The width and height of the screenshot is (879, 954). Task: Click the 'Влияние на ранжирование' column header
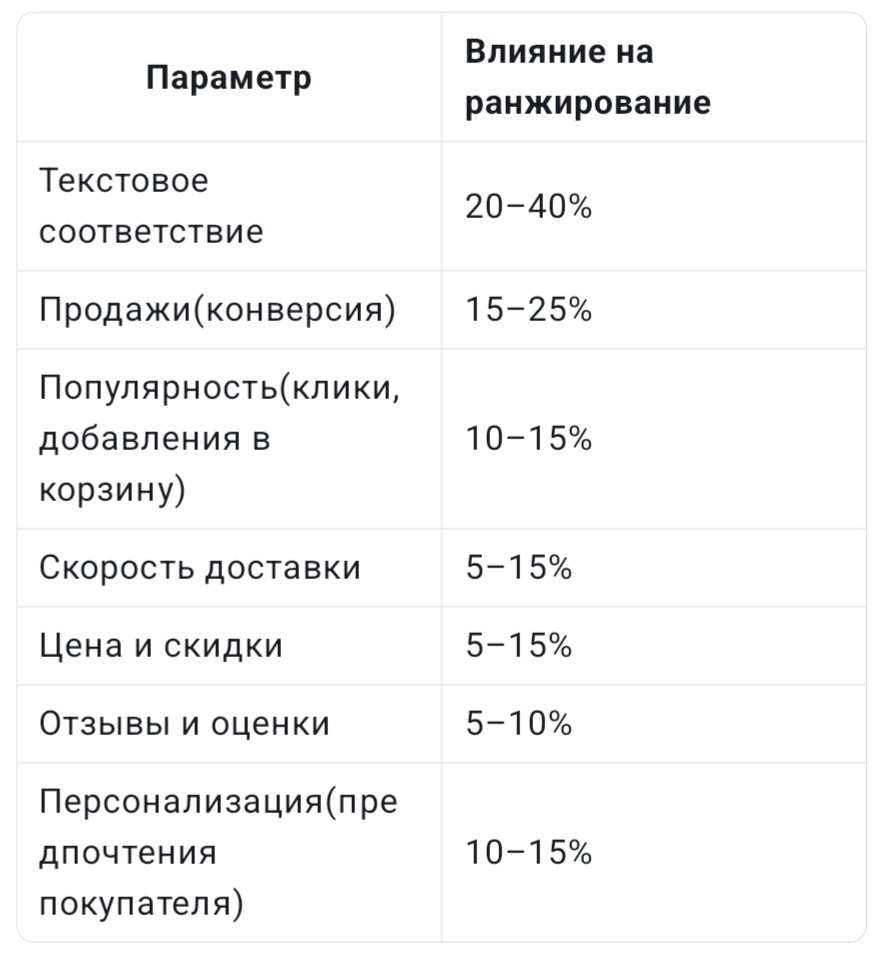[x=587, y=78]
